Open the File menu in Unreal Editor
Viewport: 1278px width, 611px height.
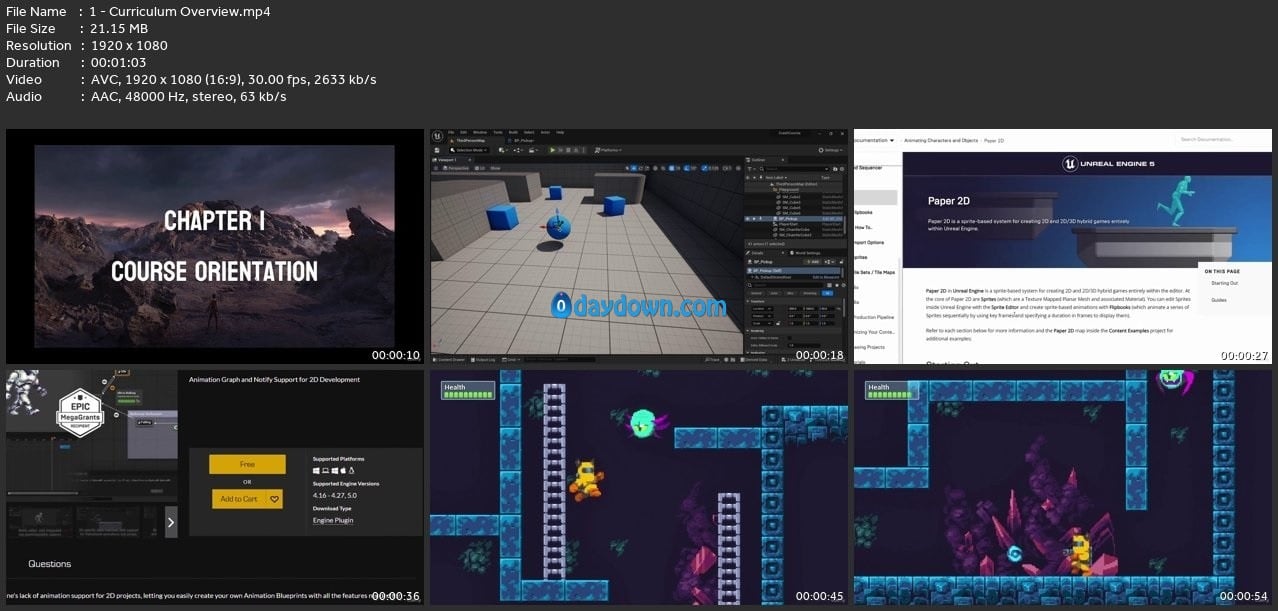click(451, 132)
